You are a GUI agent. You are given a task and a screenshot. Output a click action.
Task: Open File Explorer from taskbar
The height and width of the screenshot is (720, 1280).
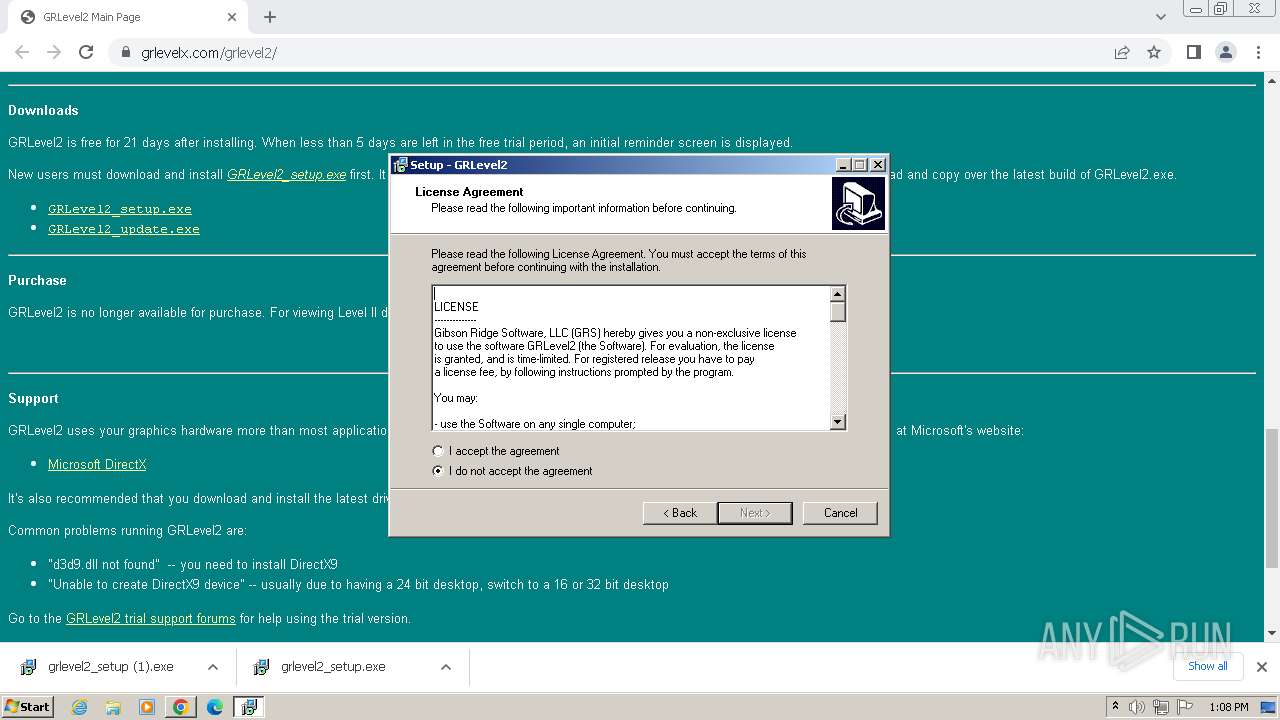coord(113,707)
